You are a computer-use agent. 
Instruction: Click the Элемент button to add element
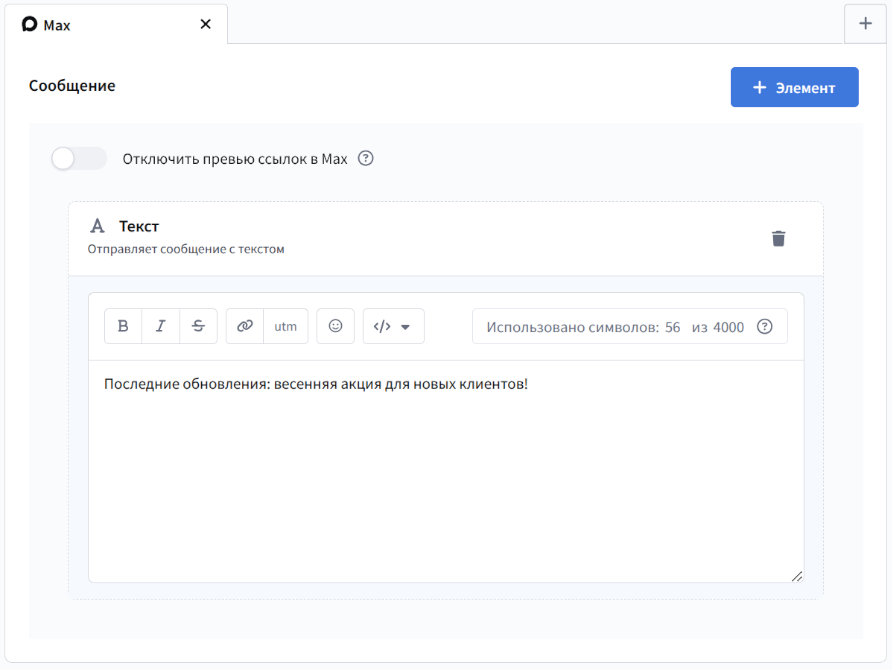tap(794, 87)
